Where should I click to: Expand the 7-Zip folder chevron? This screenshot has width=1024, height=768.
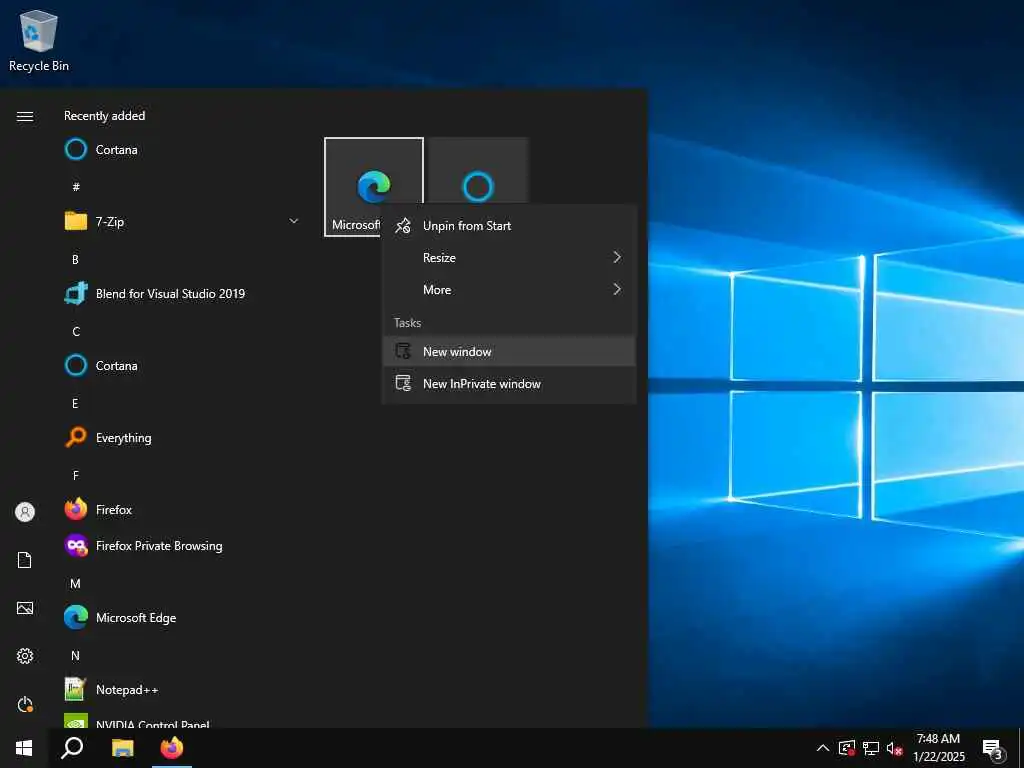[294, 221]
